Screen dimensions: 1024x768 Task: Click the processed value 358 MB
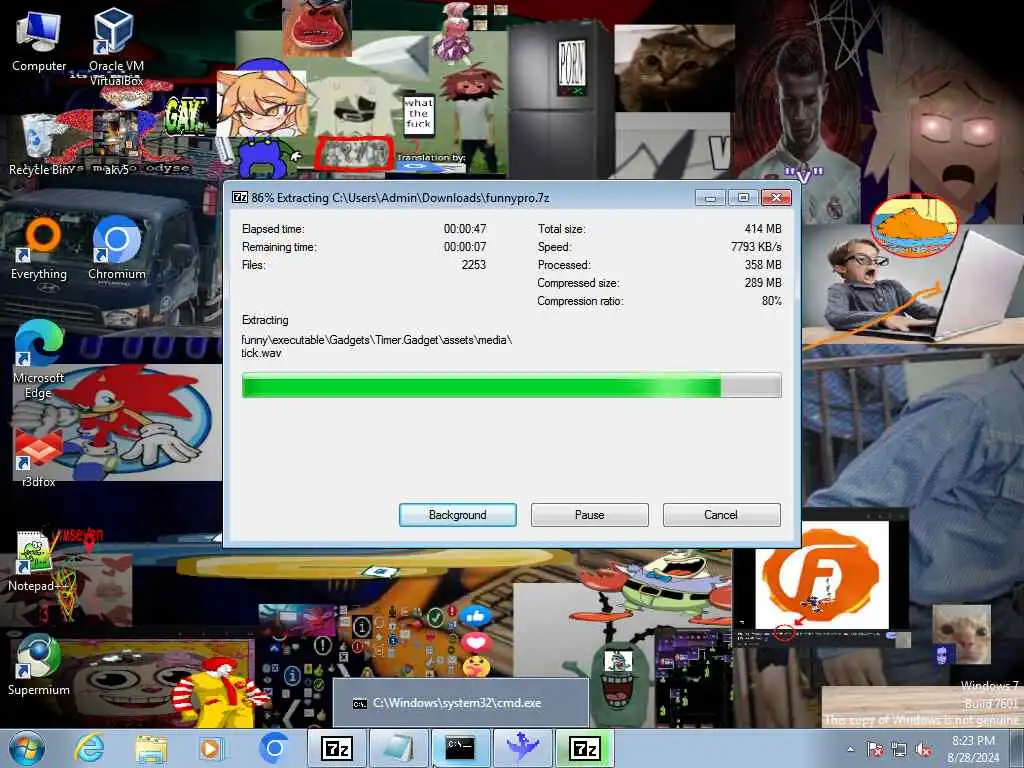pos(763,264)
